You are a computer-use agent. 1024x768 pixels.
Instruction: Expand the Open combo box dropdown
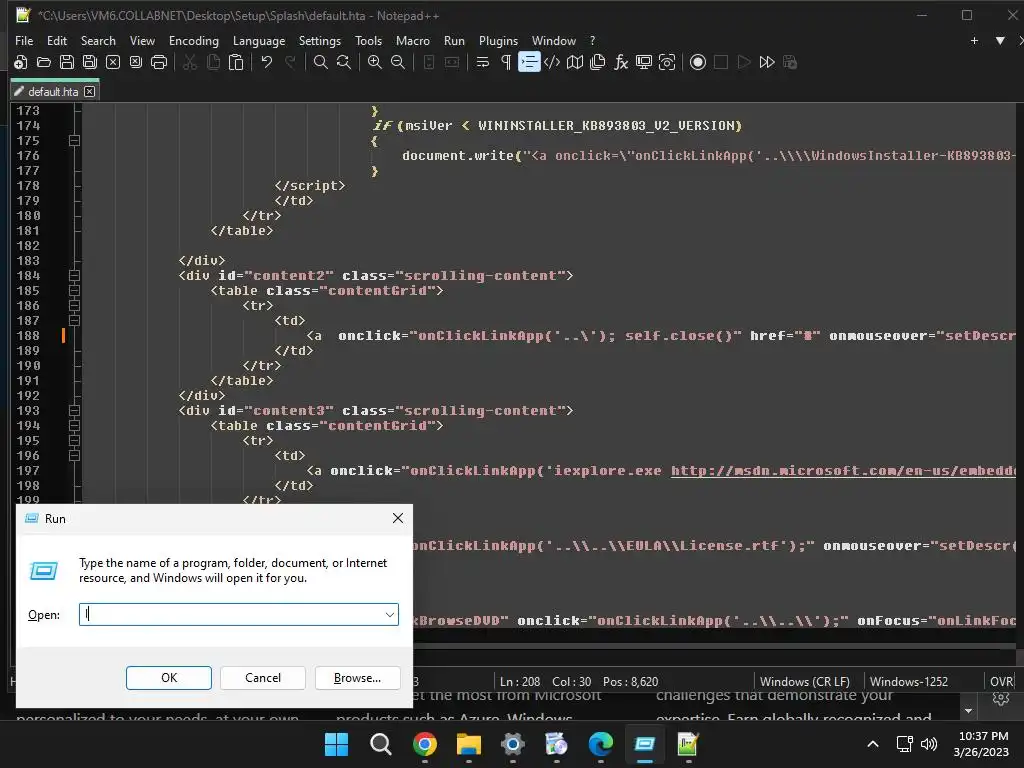389,615
